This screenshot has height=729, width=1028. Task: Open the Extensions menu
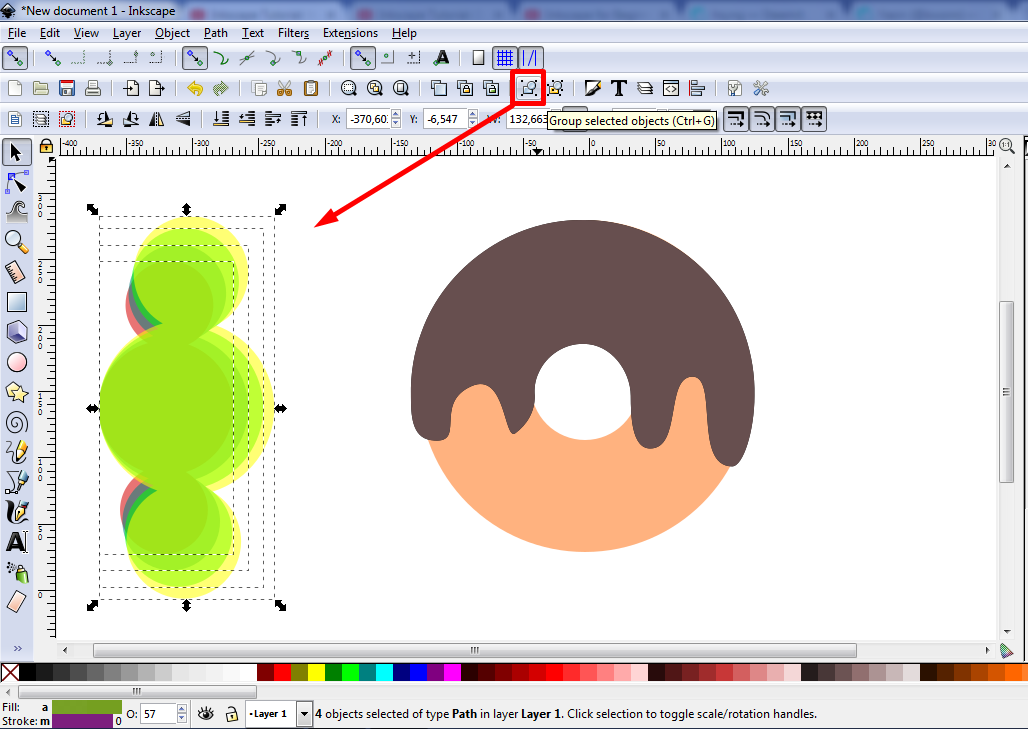click(x=350, y=33)
